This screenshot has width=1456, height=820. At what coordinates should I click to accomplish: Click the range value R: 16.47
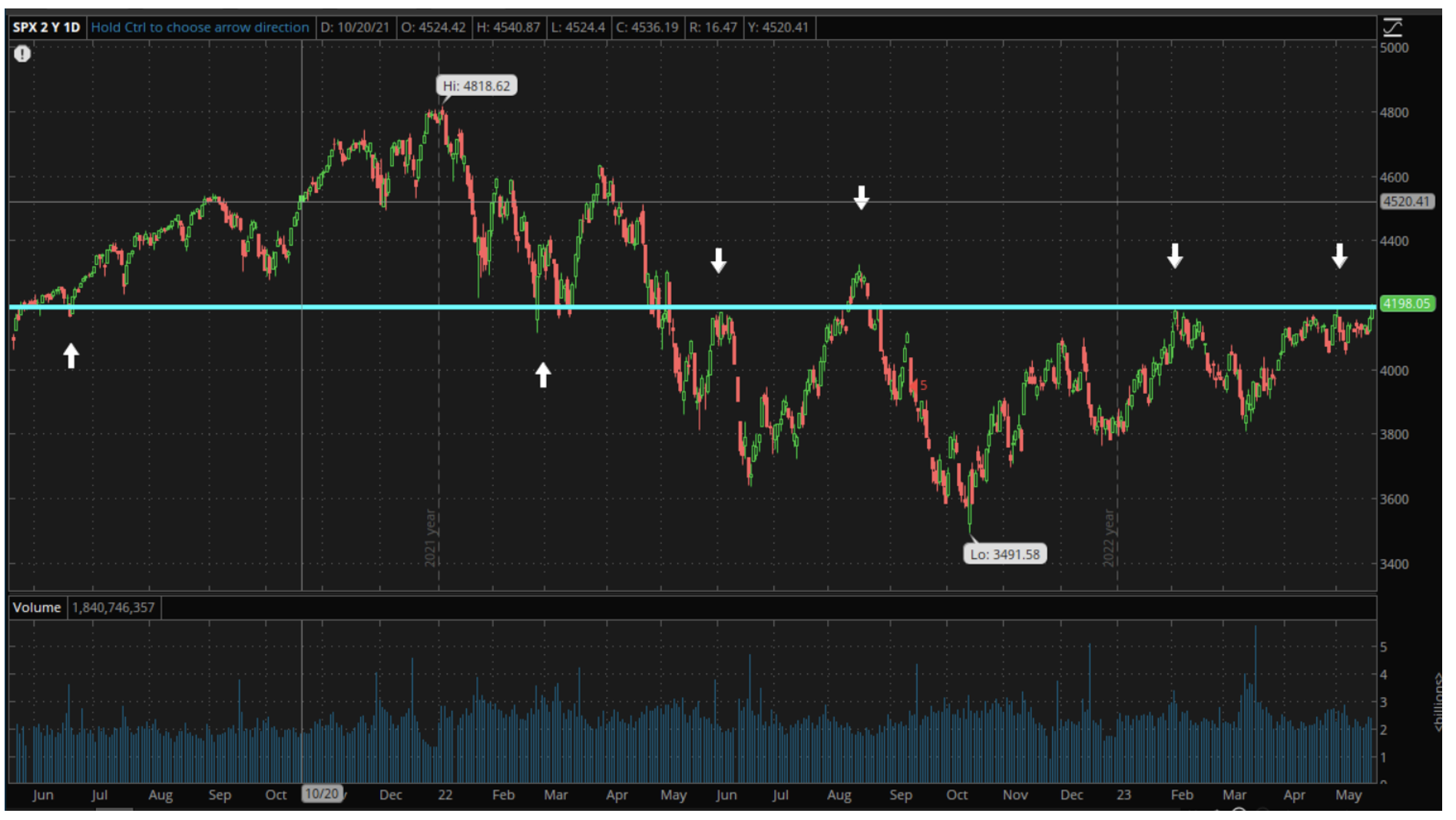click(x=713, y=28)
